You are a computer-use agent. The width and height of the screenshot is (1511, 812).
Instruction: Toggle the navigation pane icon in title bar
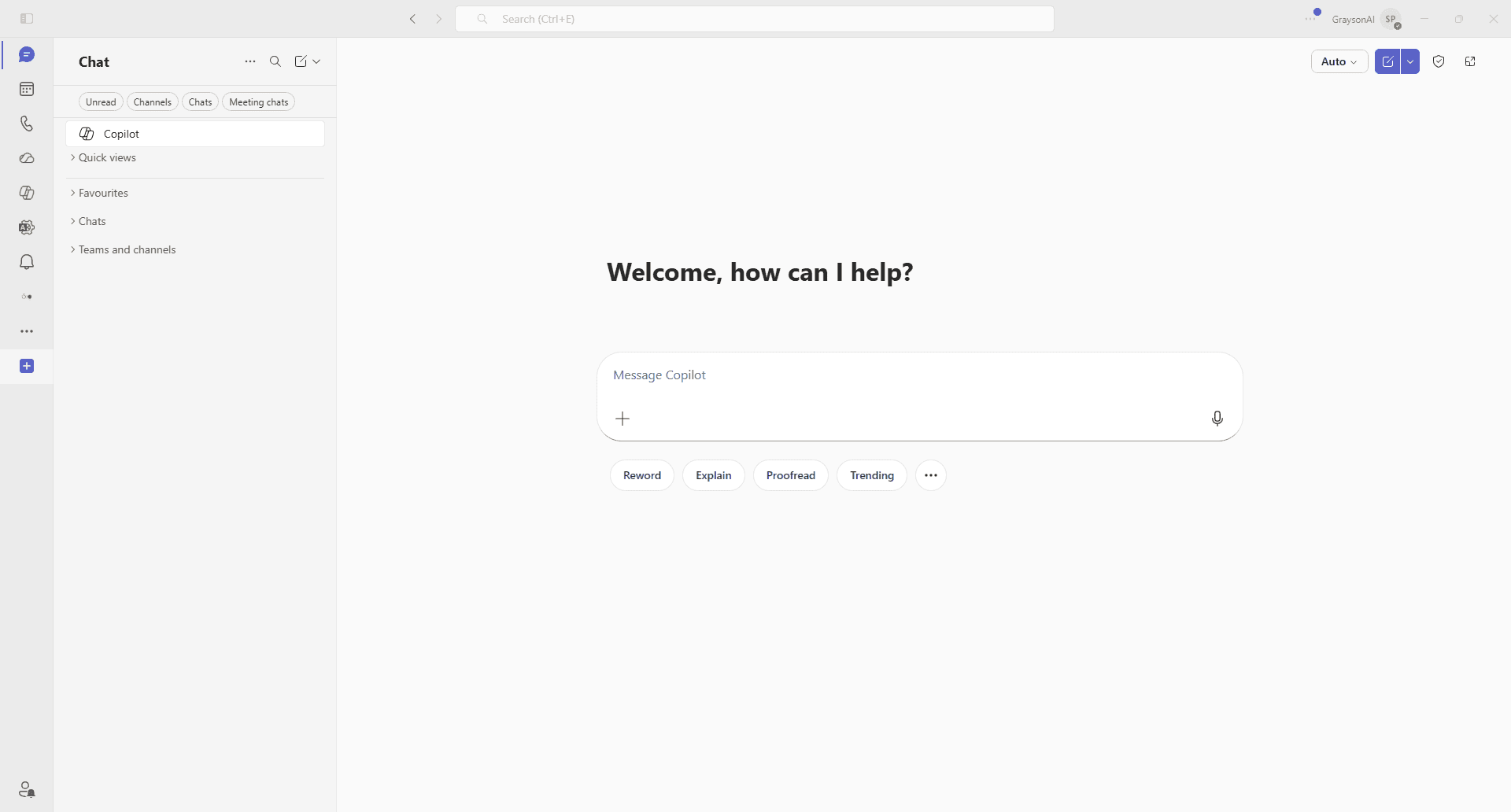(x=27, y=19)
